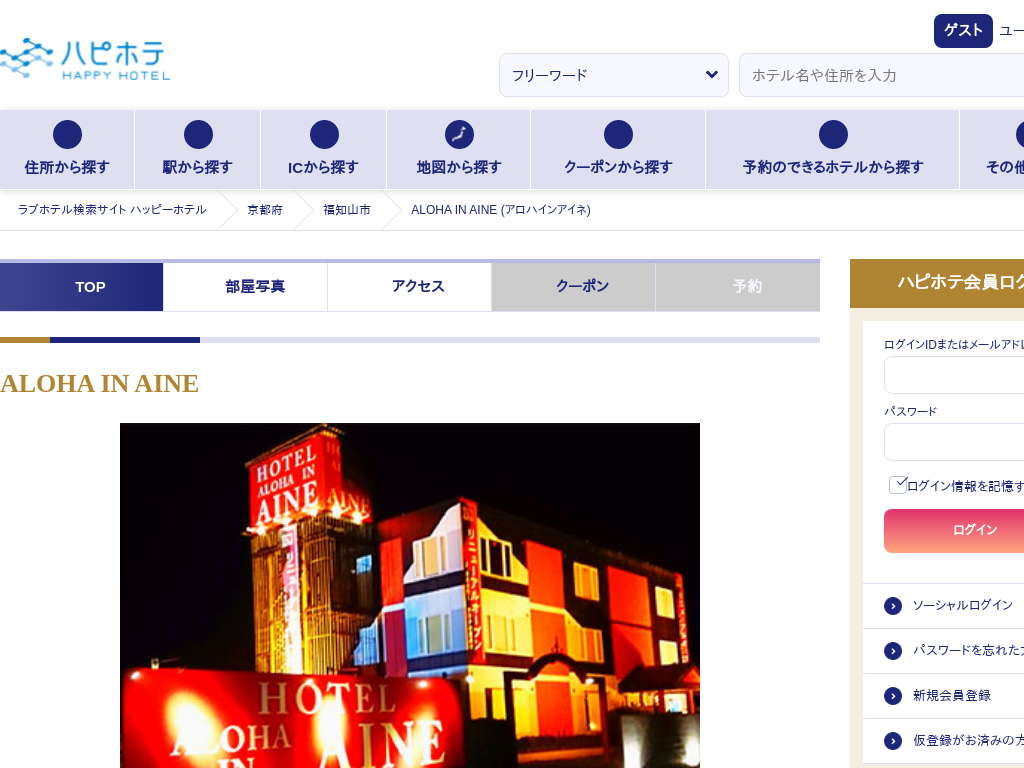Go to 福知山市 breadcrumb link

[347, 210]
